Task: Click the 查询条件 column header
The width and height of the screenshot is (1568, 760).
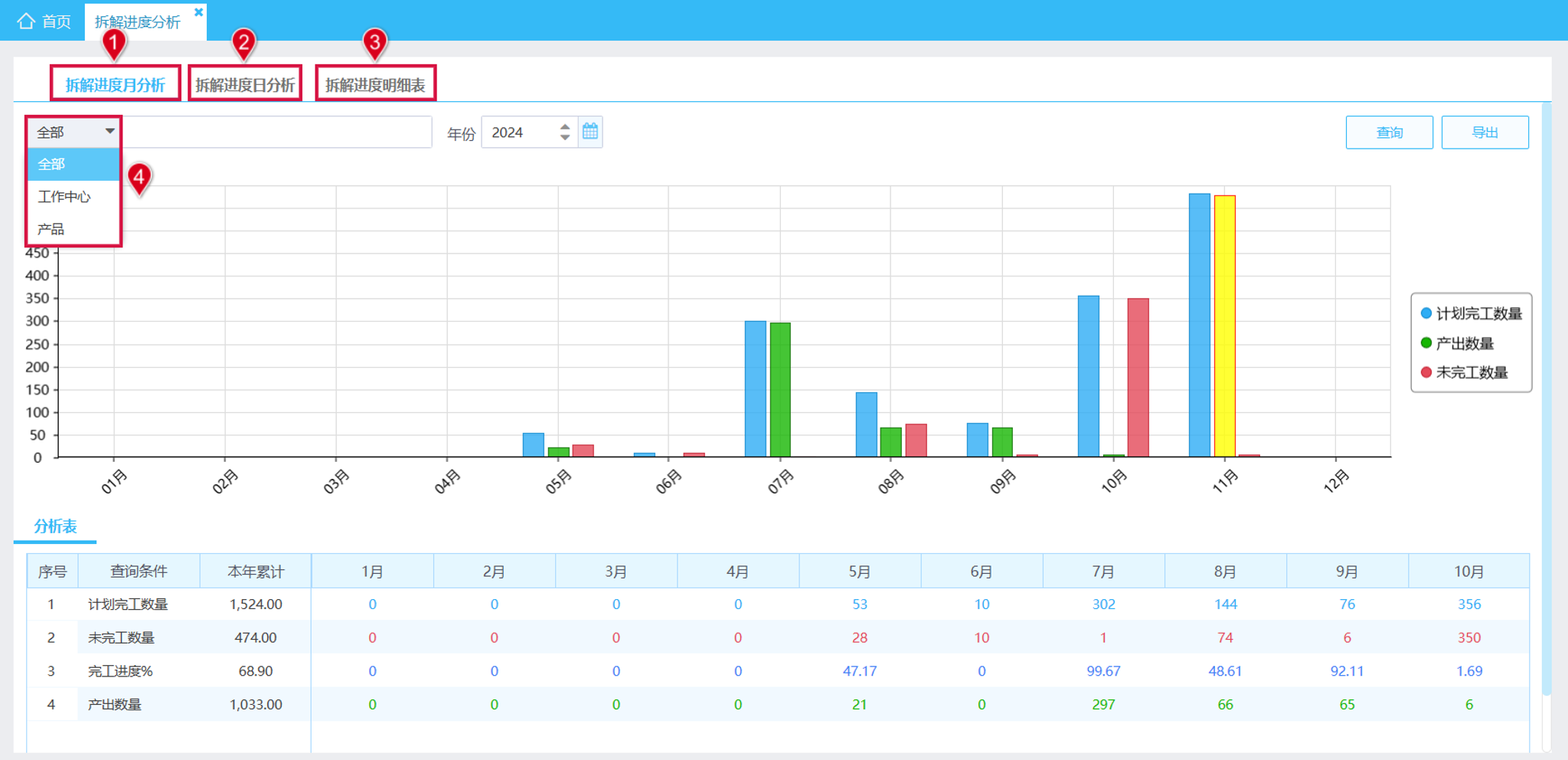Action: point(139,572)
